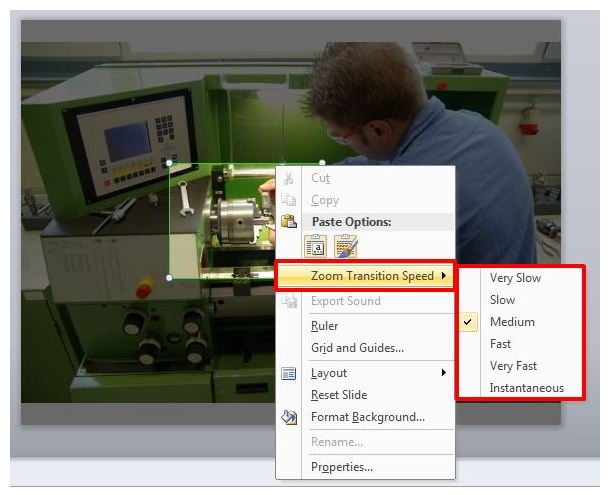
Task: Click the top-left handle of green zoom rectangle
Action: point(169,163)
